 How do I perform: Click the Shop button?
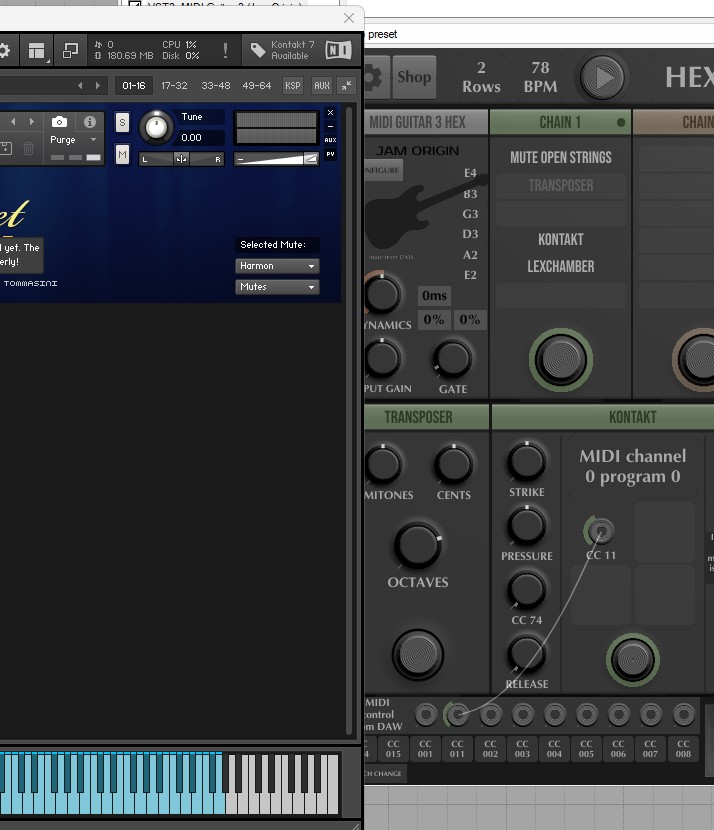coord(413,77)
